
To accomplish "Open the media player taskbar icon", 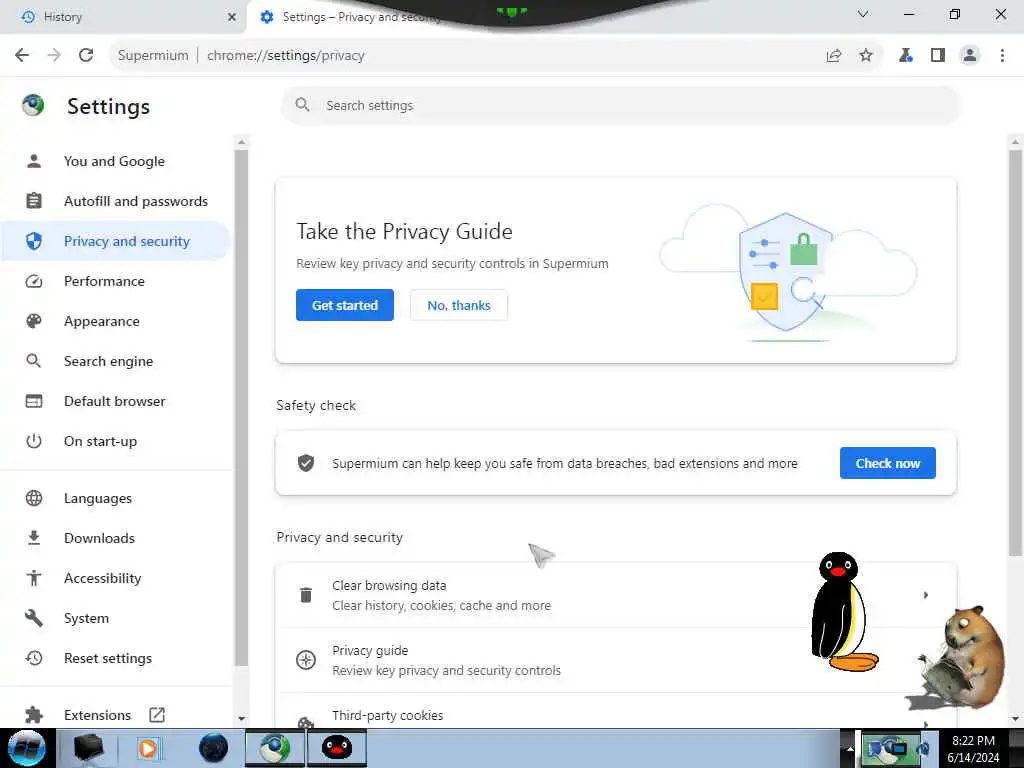I will click(148, 748).
